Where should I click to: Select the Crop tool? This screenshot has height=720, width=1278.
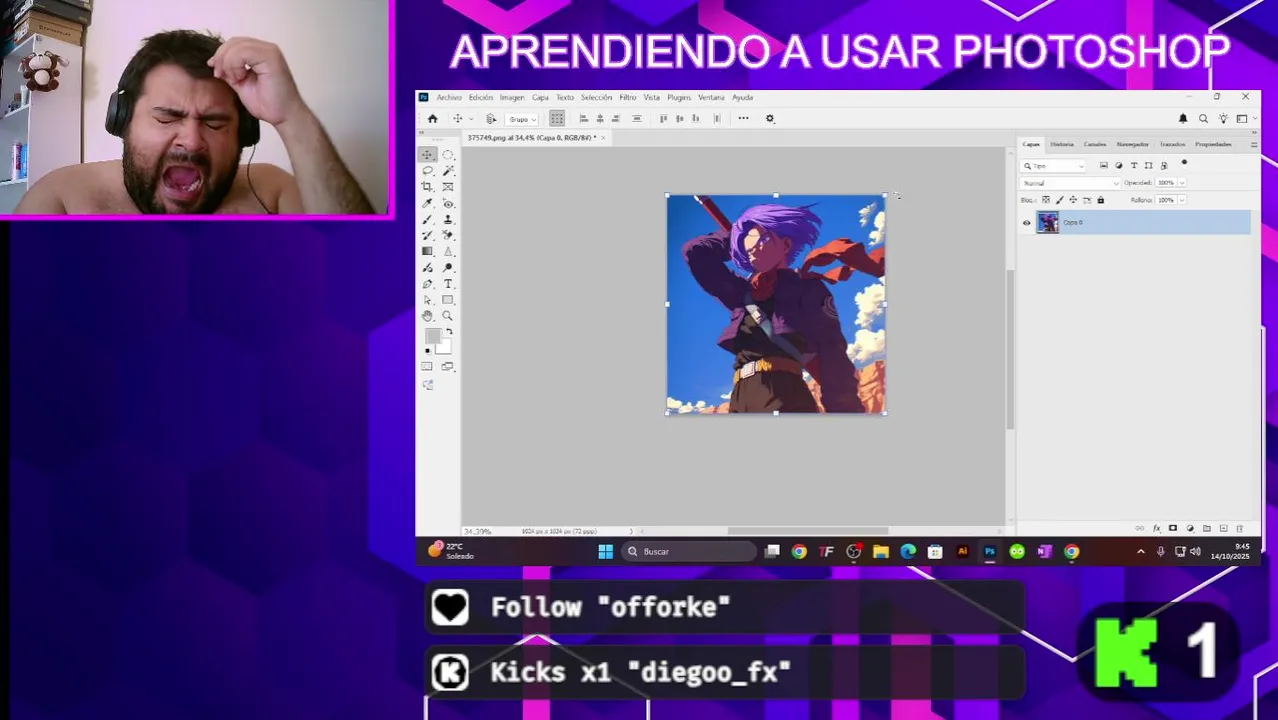tap(428, 187)
